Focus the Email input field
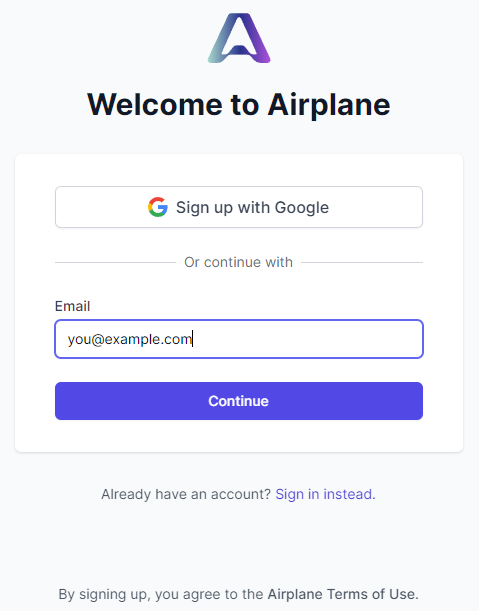479x611 pixels. pos(239,339)
